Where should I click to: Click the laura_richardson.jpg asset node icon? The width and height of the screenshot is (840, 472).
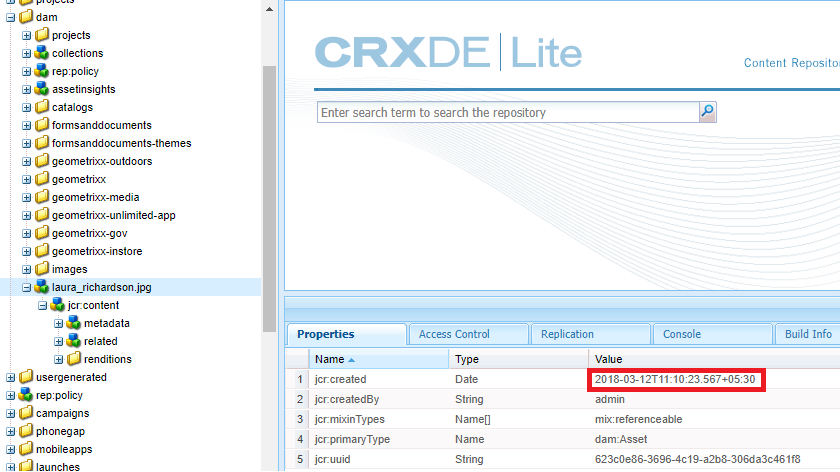tap(42, 287)
